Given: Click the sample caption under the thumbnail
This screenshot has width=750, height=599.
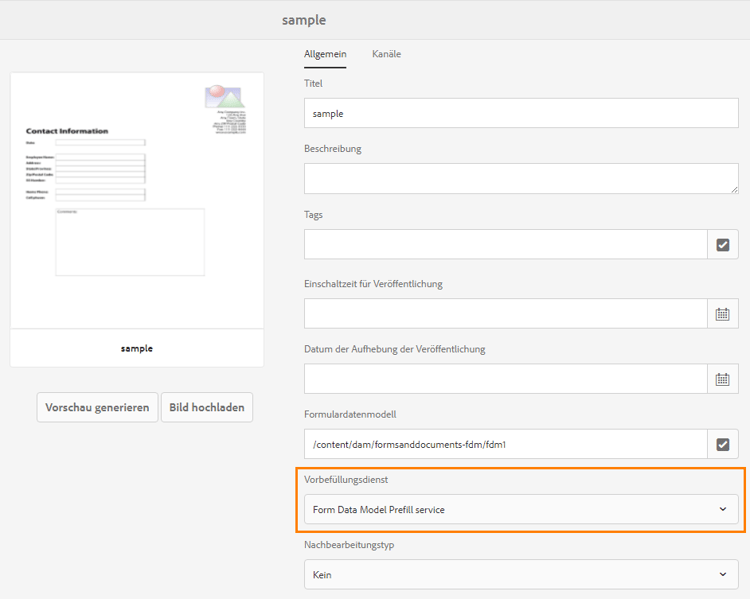Looking at the screenshot, I should 137,348.
